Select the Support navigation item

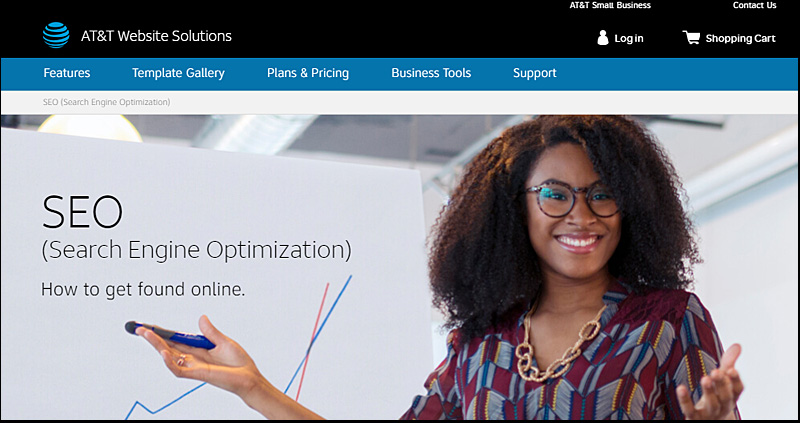(535, 73)
